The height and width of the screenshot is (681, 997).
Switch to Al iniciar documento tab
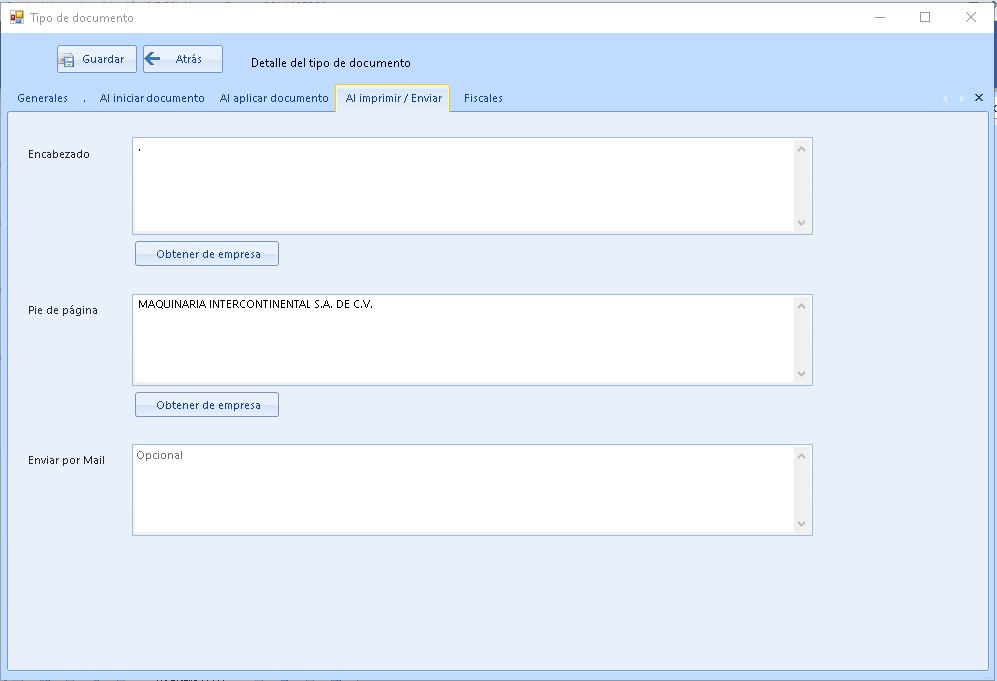pos(152,98)
